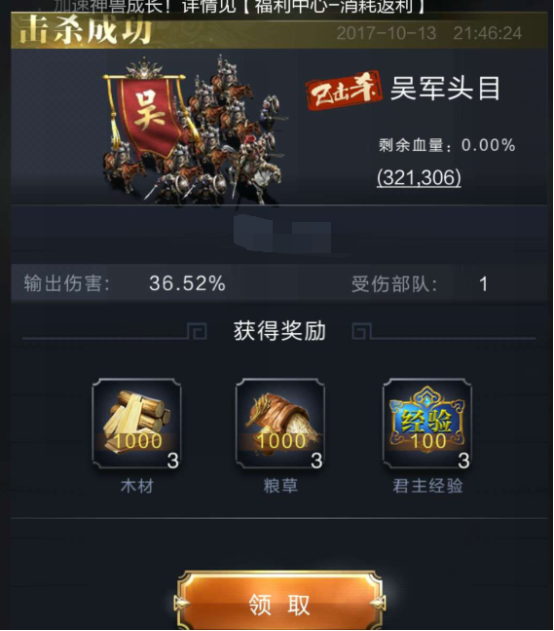Click the 输出伤害 label
554x631 pixels.
click(x=67, y=283)
